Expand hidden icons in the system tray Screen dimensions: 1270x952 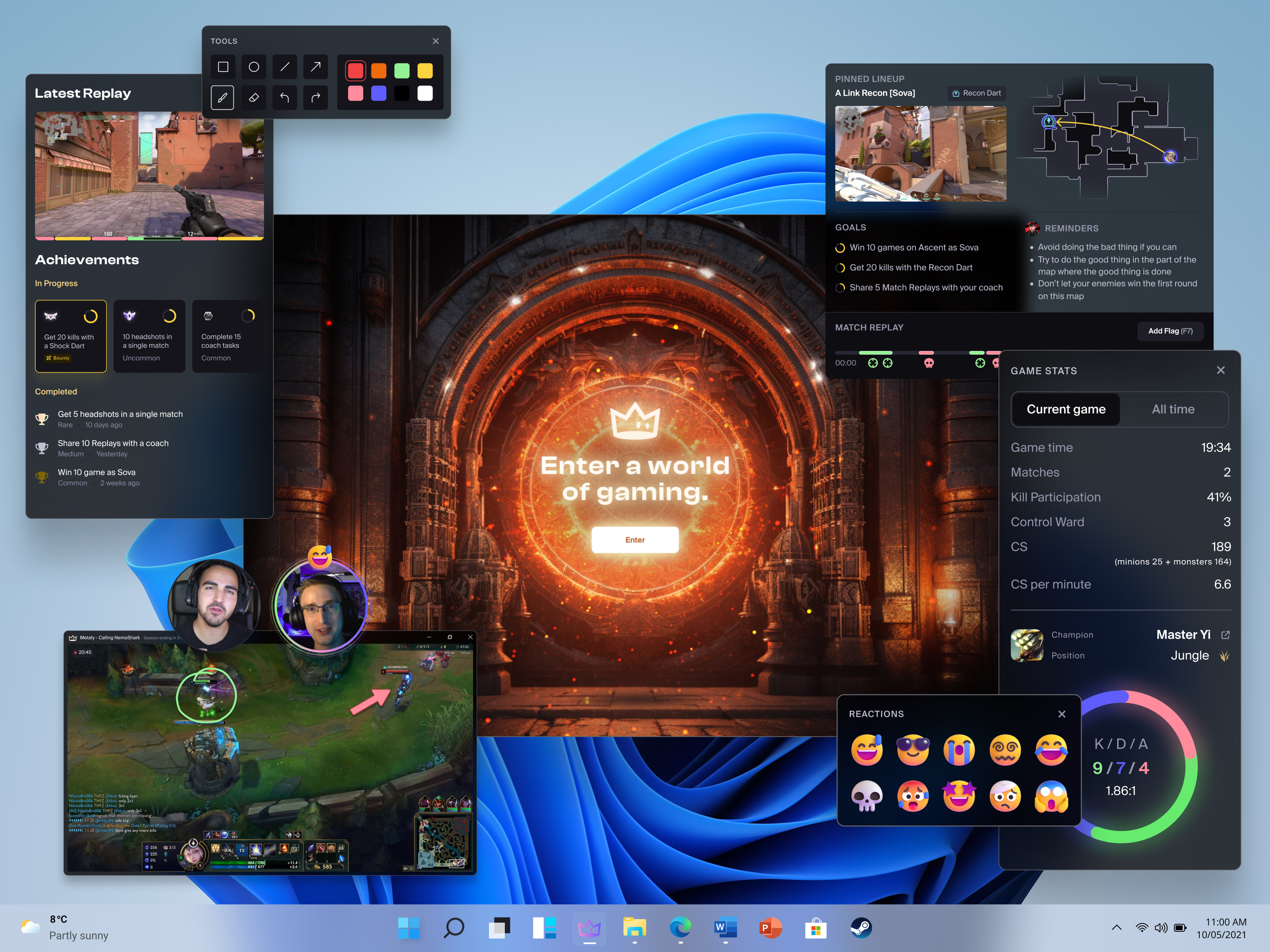coord(1116,927)
